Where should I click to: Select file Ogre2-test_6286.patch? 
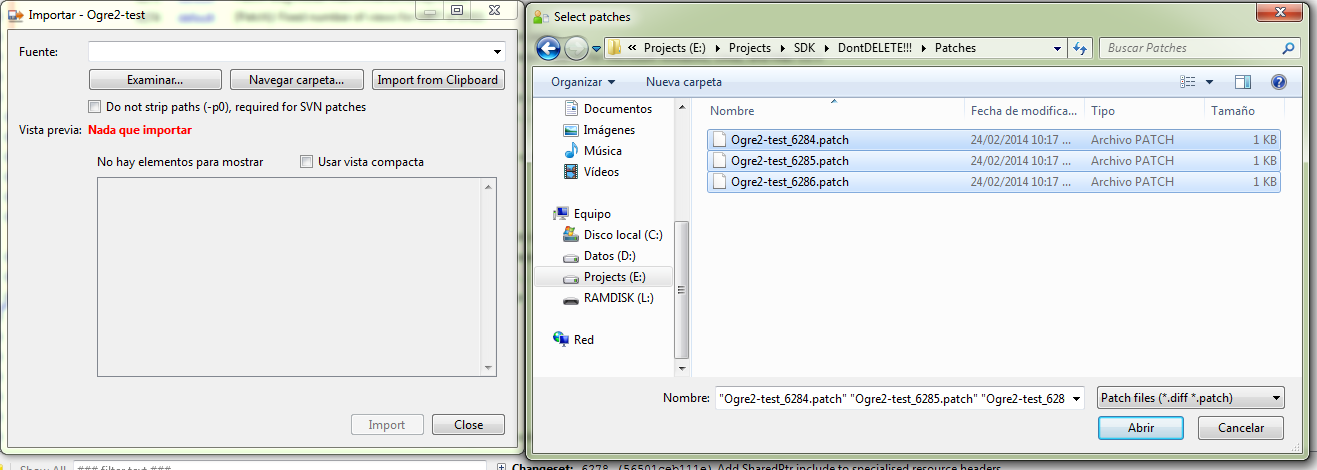coord(993,182)
